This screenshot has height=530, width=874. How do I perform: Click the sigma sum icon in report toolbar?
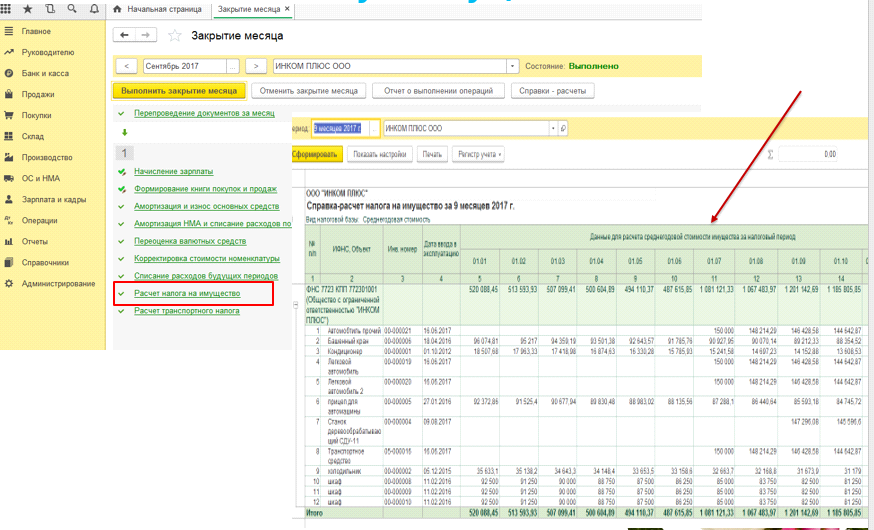(770, 154)
